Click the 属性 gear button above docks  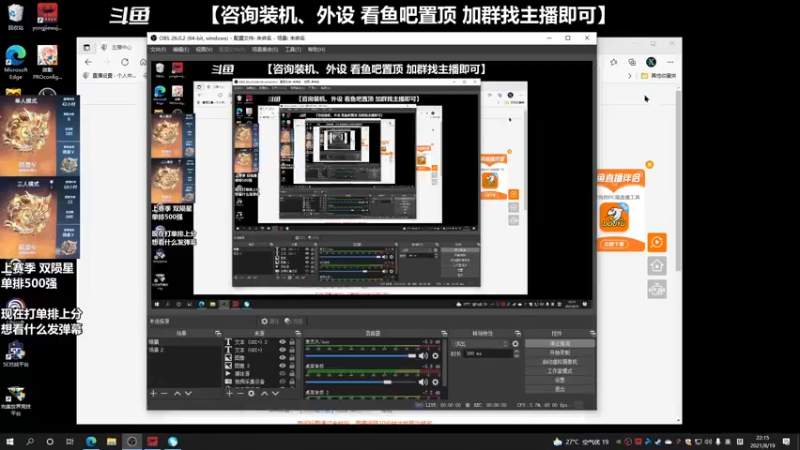point(270,321)
